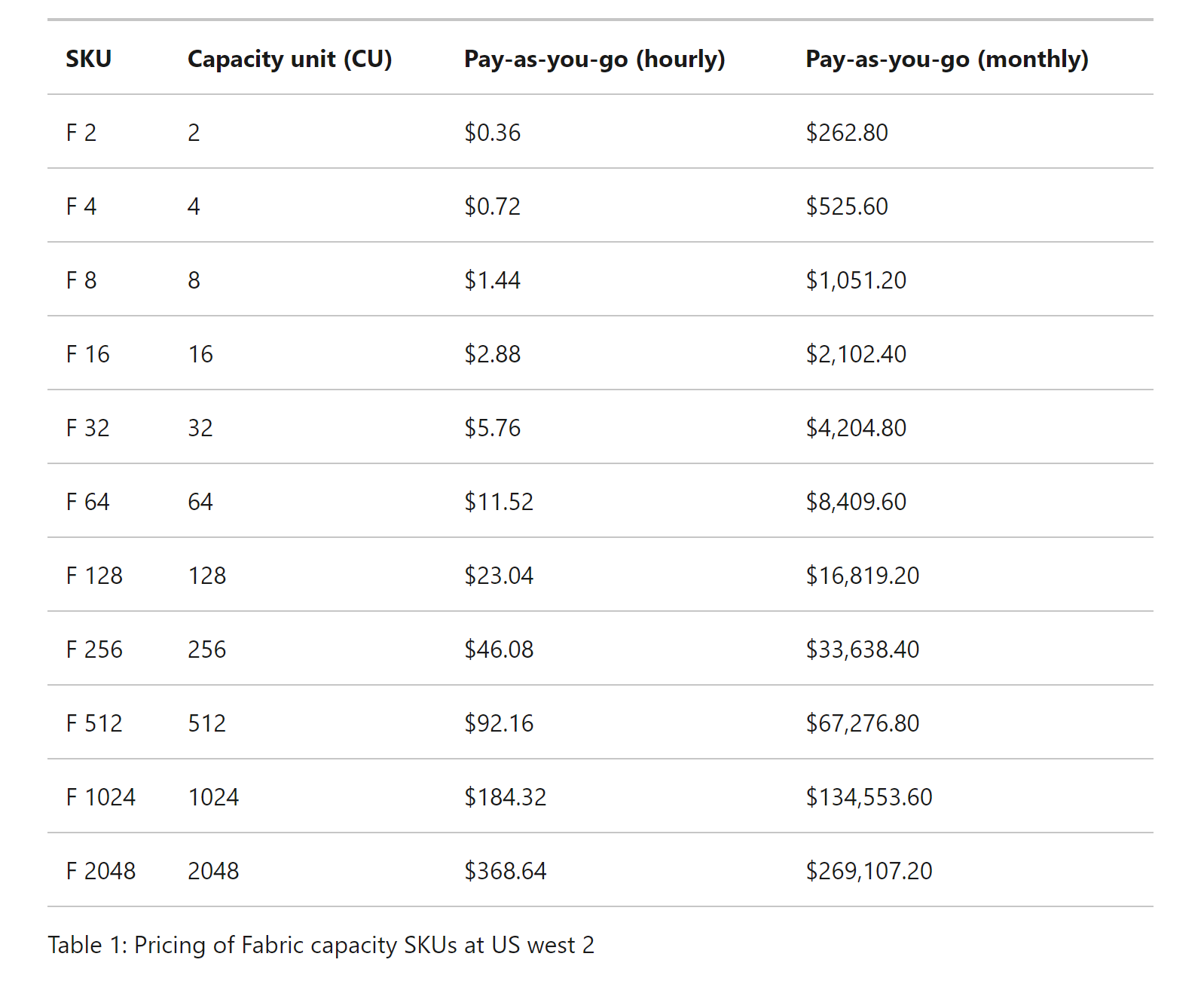Select the $1,051.20 monthly price
The width and height of the screenshot is (1204, 984).
[x=855, y=280]
